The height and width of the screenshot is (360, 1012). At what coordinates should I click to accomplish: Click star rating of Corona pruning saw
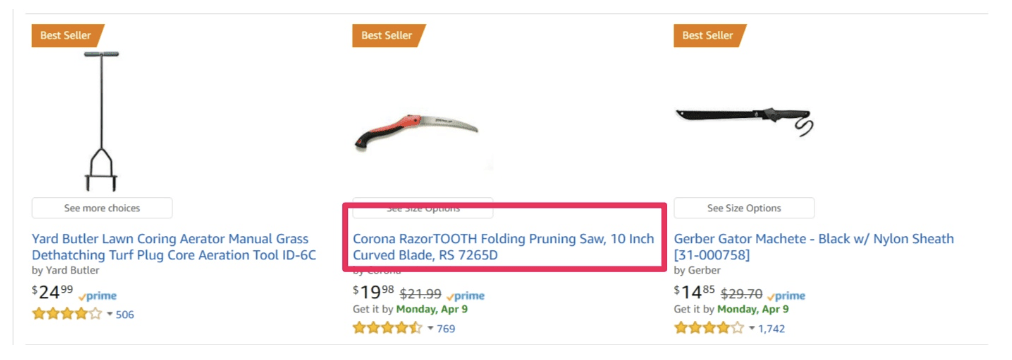(x=388, y=328)
